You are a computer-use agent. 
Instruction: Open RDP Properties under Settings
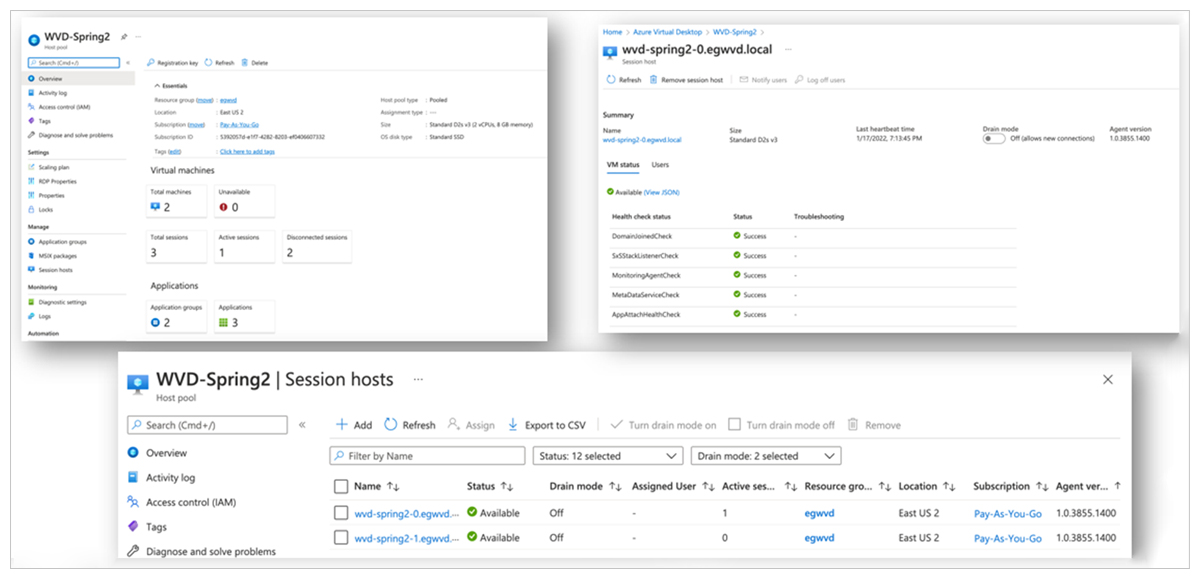57,181
